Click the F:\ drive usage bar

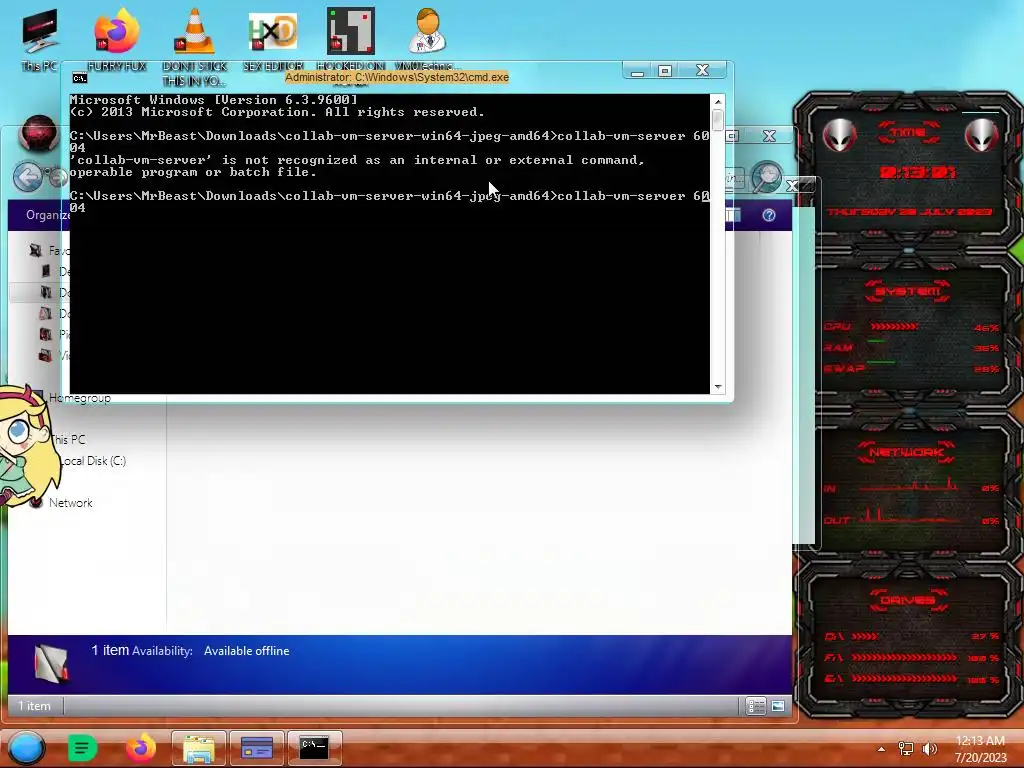(904, 658)
